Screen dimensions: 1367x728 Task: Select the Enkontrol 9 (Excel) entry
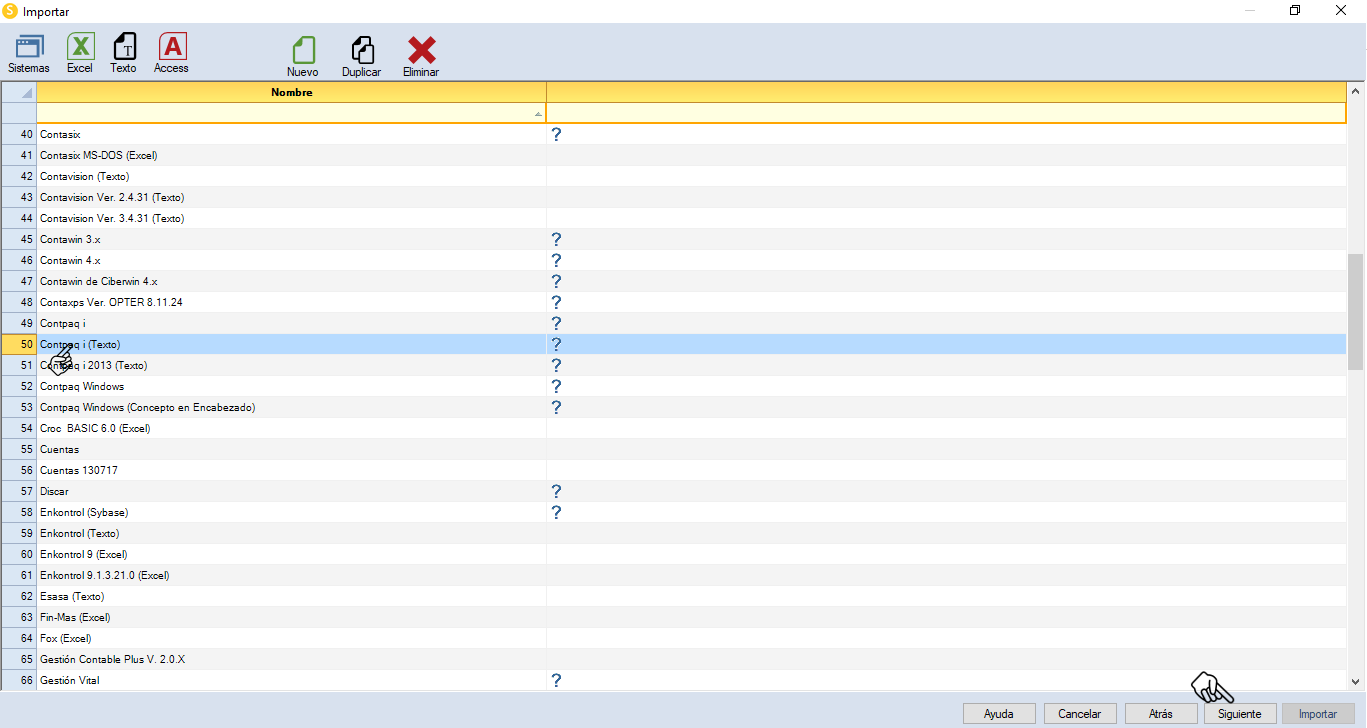[x=84, y=554]
